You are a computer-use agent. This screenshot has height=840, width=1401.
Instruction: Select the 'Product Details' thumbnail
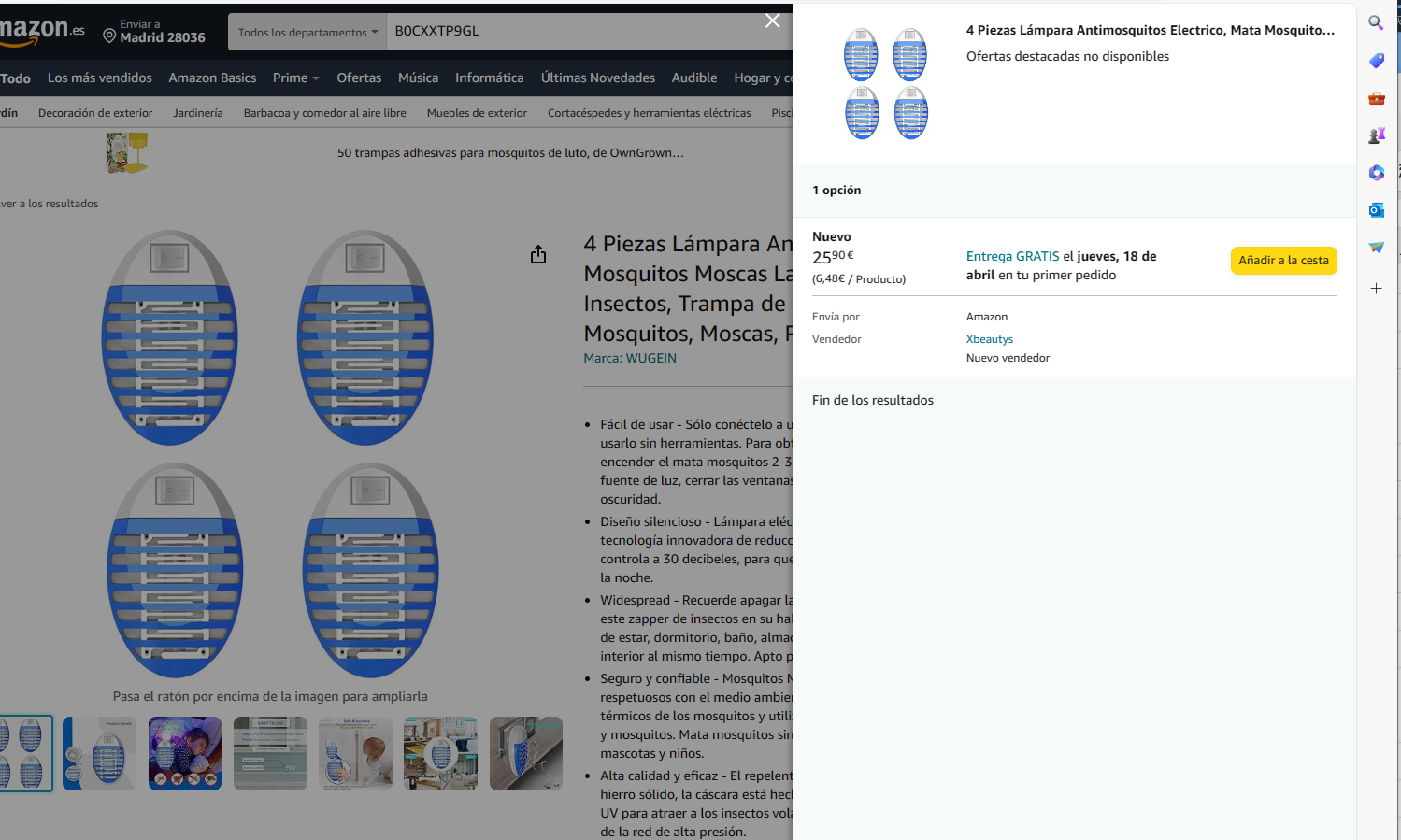coord(99,753)
